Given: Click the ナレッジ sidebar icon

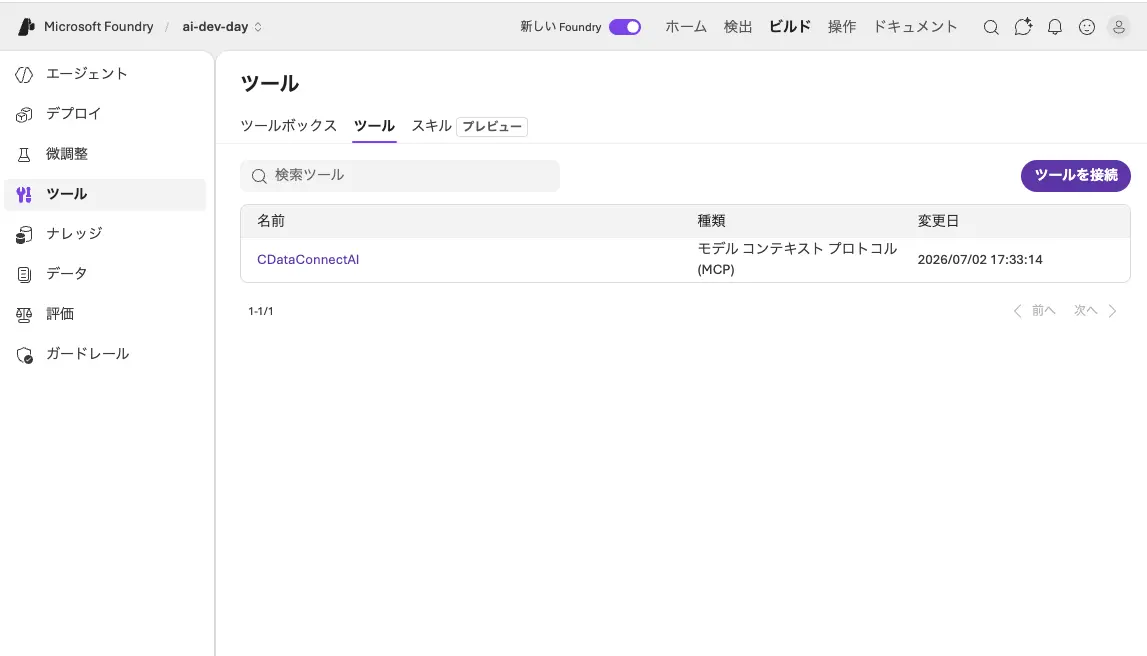Looking at the screenshot, I should 24,235.
